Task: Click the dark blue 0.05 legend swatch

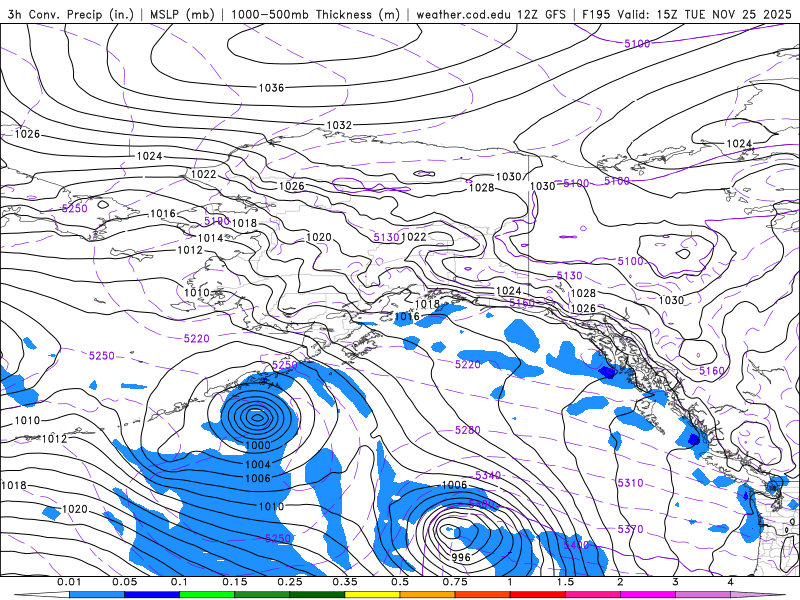Action: (152, 595)
